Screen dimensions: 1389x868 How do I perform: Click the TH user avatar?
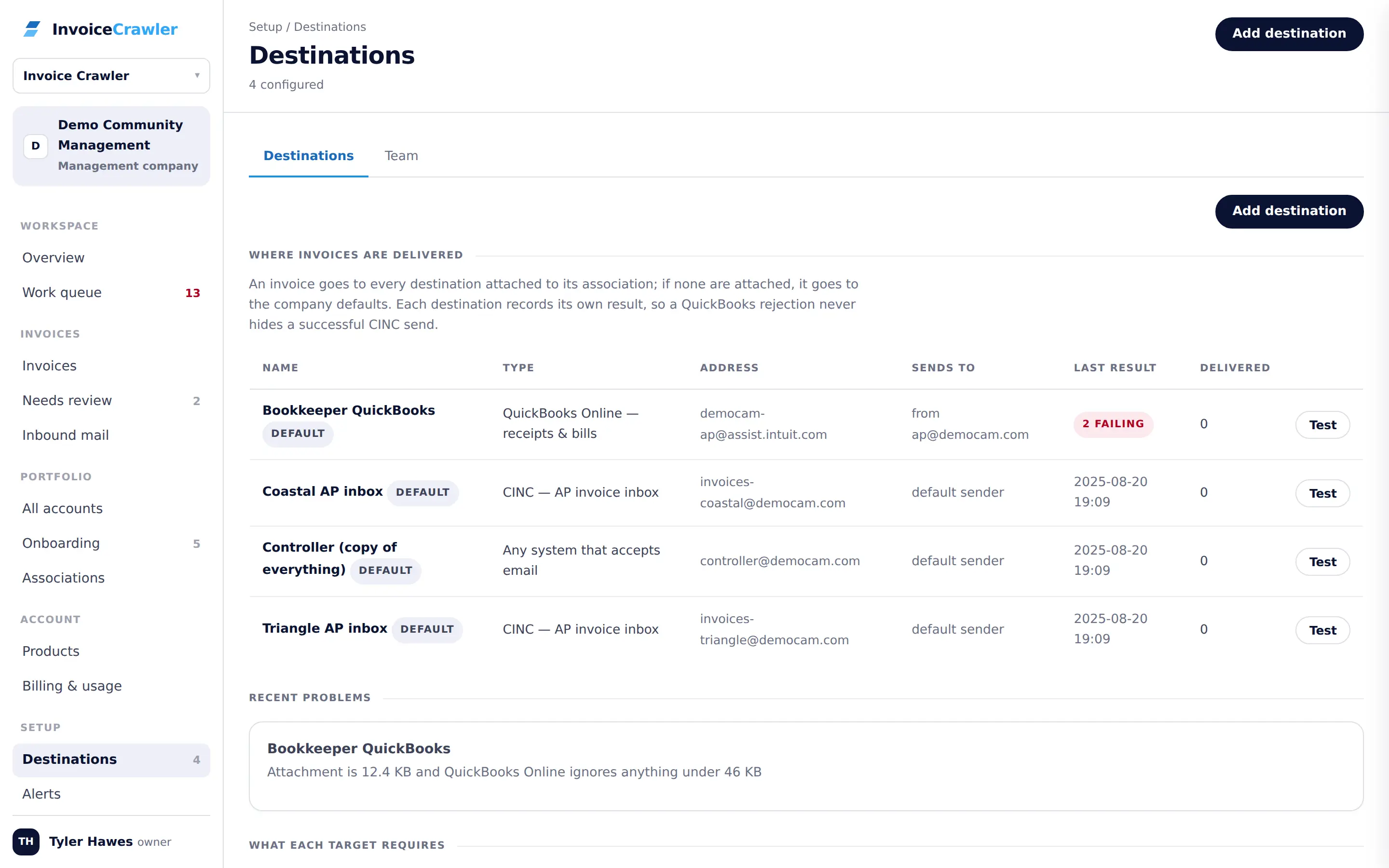click(x=26, y=841)
